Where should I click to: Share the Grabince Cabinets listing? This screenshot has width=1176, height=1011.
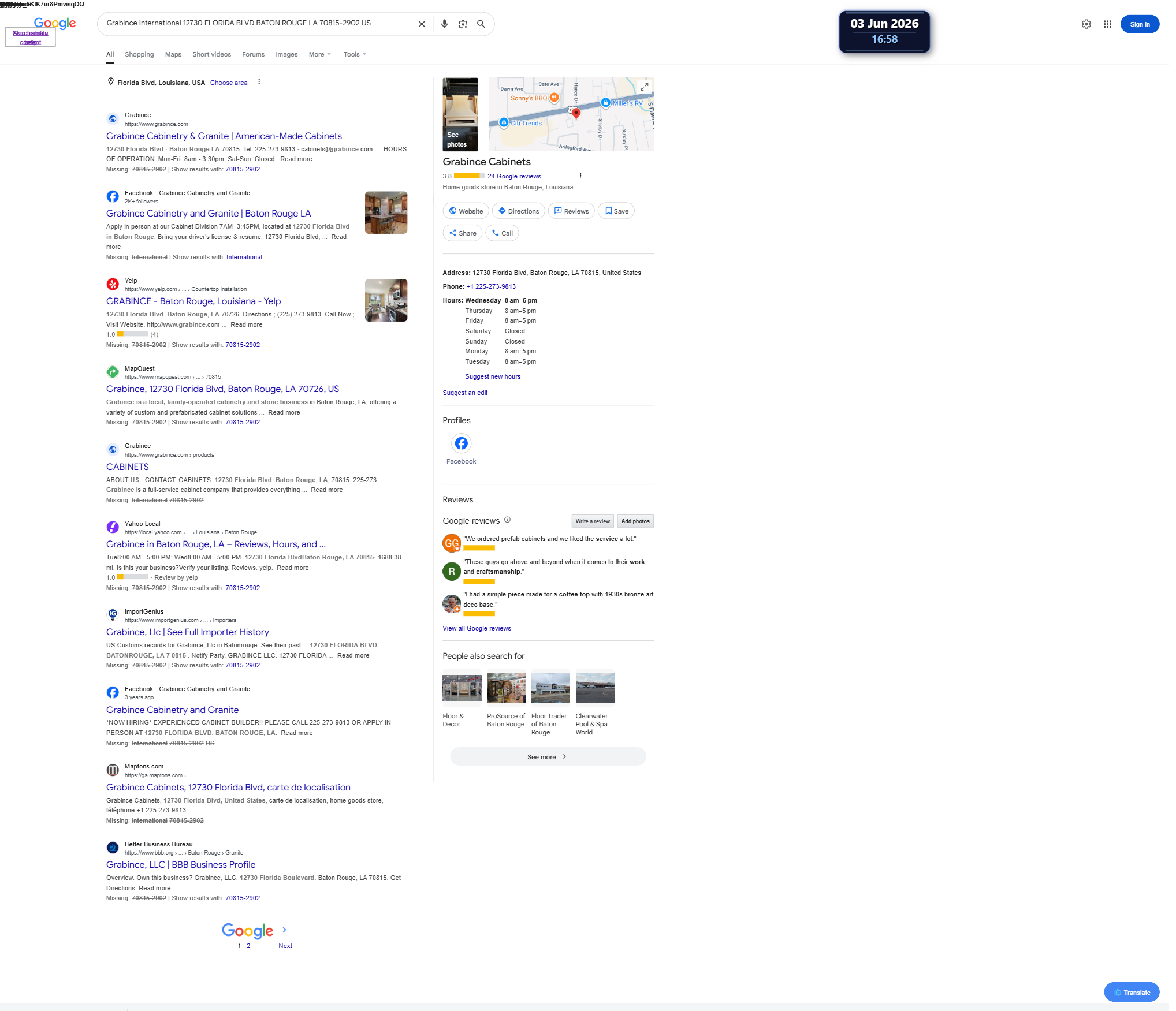tap(462, 233)
